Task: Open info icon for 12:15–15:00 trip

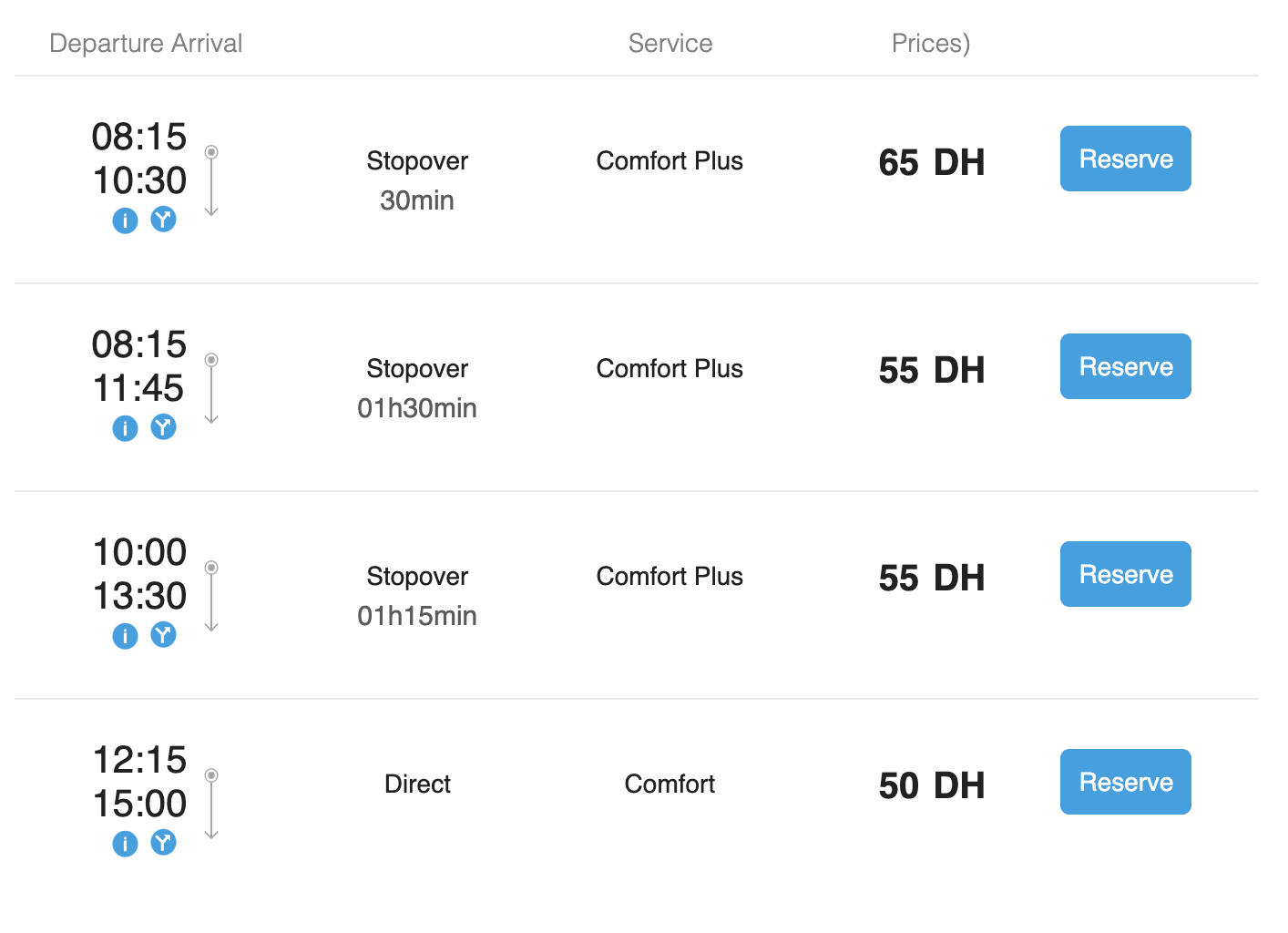Action: [x=125, y=844]
